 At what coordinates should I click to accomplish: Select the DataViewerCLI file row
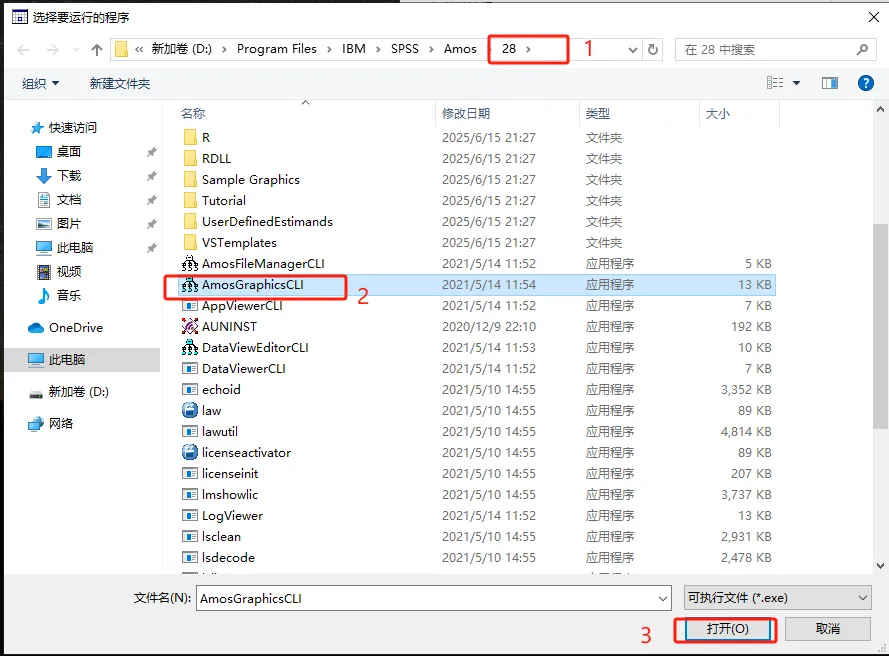point(477,369)
